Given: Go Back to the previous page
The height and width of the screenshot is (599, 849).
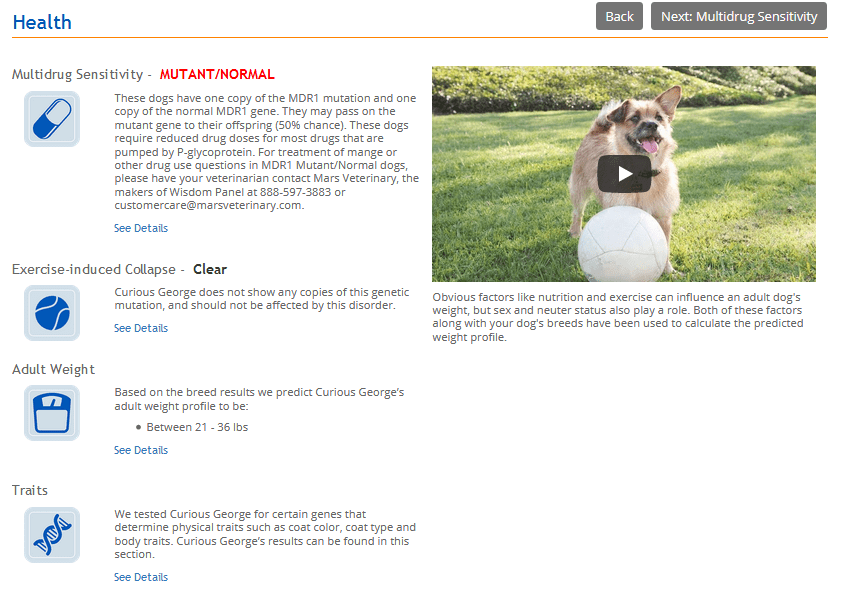Looking at the screenshot, I should pos(619,16).
